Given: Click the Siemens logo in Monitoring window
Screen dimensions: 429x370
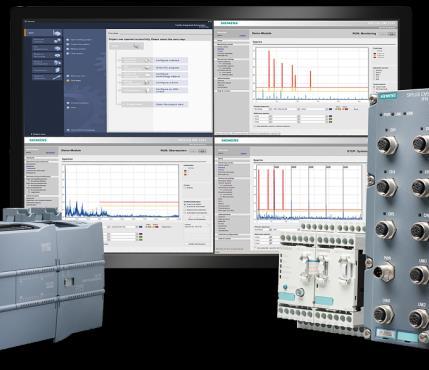Looking at the screenshot, I should tap(230, 23).
